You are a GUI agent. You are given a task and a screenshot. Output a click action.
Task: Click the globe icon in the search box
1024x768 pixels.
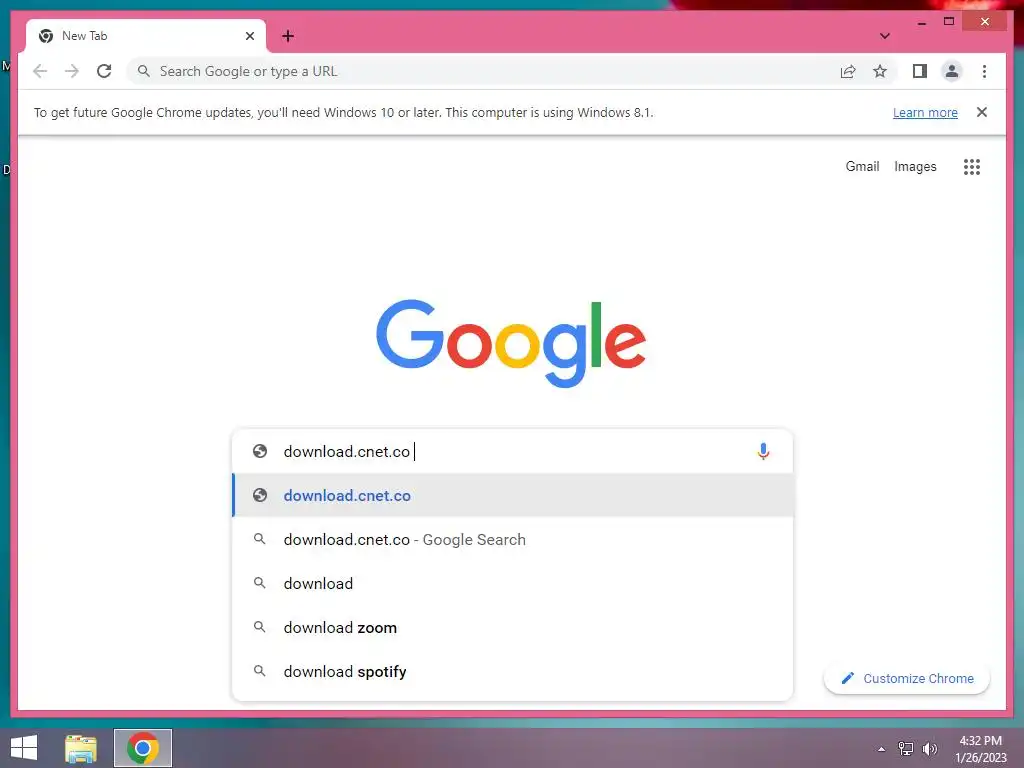click(260, 451)
